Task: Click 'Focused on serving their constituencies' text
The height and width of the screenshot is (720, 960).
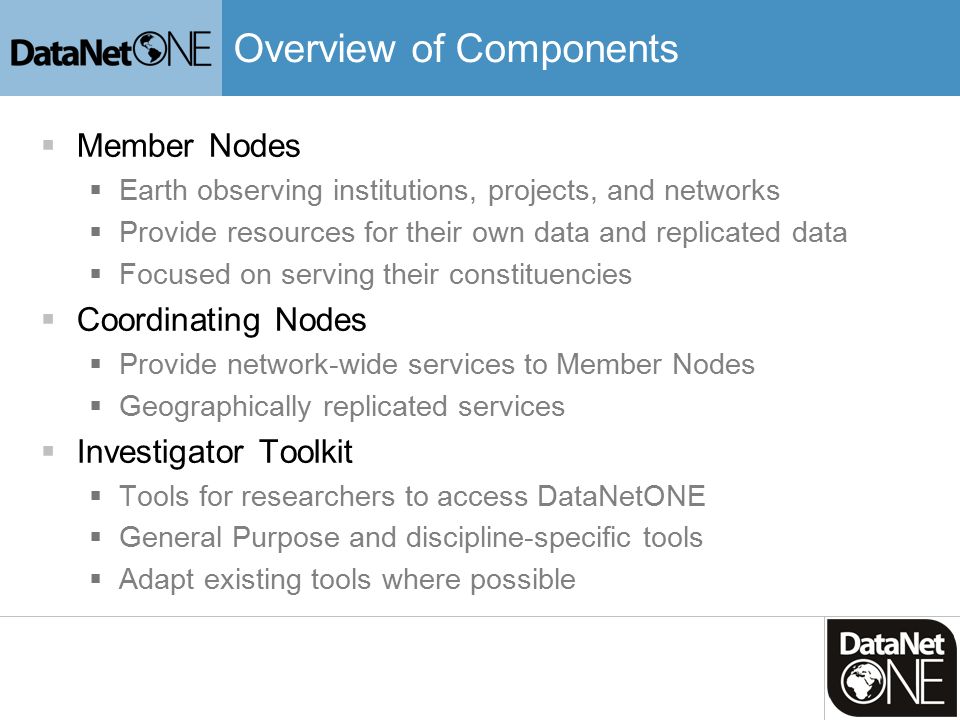Action: pos(375,274)
